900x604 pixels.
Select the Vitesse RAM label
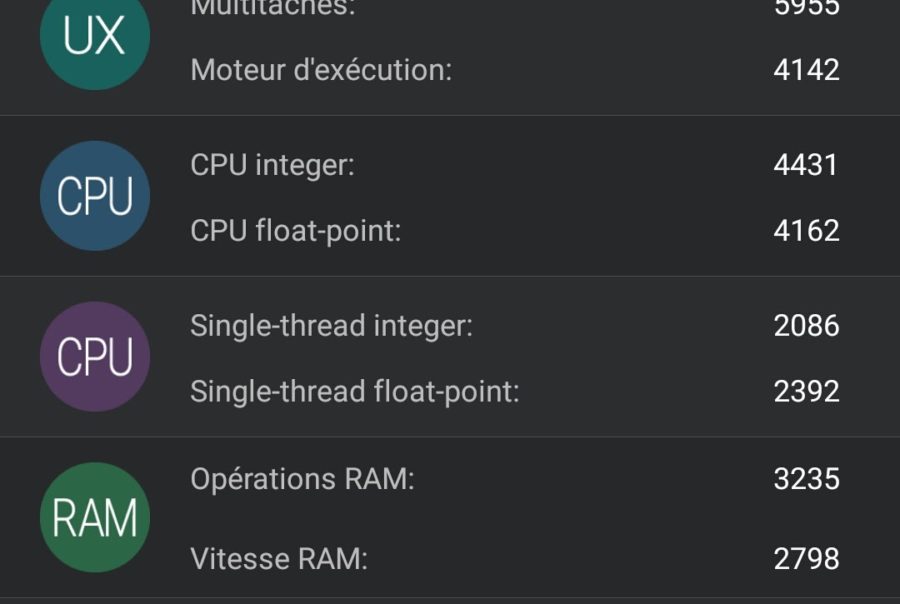tap(279, 559)
